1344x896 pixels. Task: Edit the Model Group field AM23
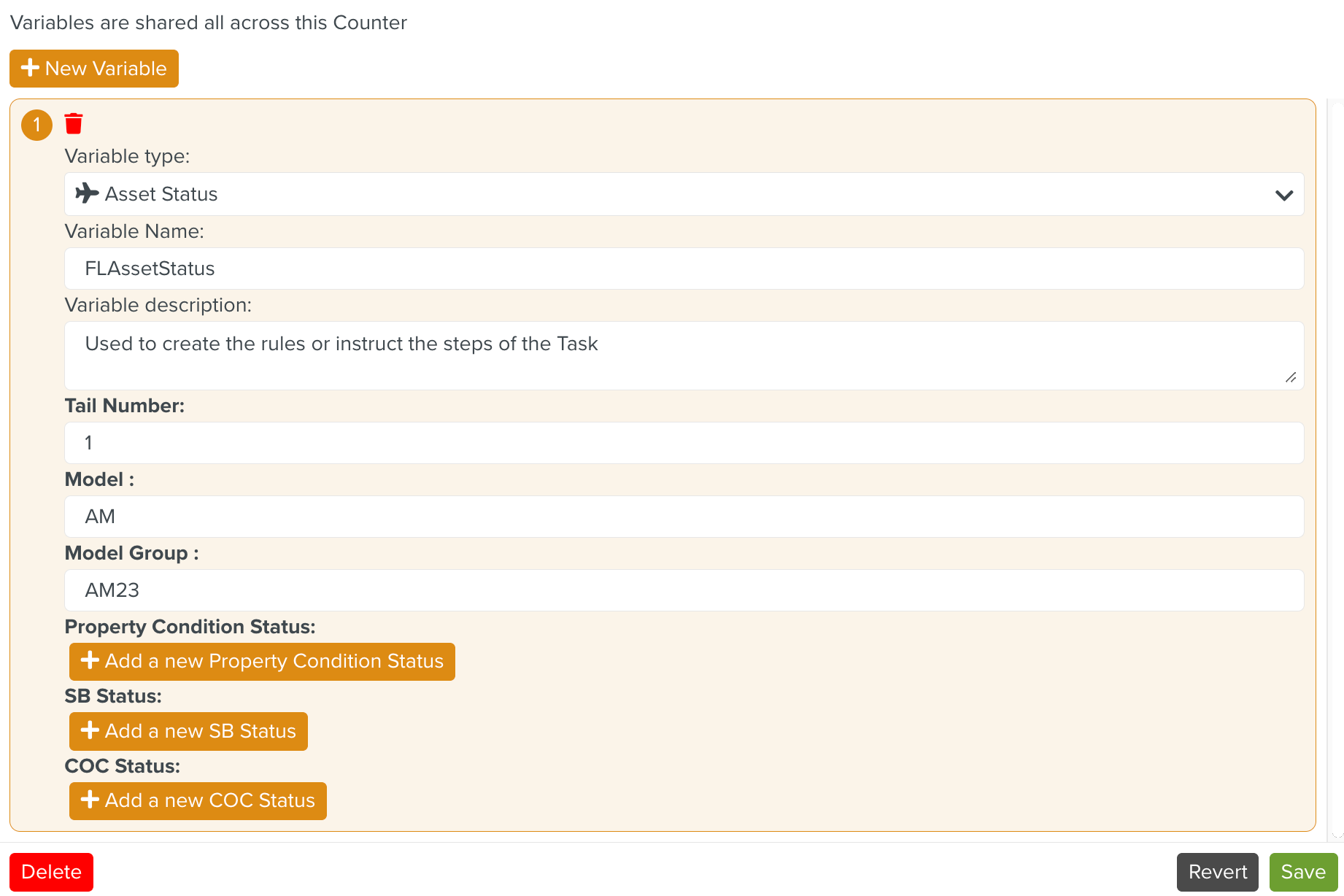coord(683,590)
